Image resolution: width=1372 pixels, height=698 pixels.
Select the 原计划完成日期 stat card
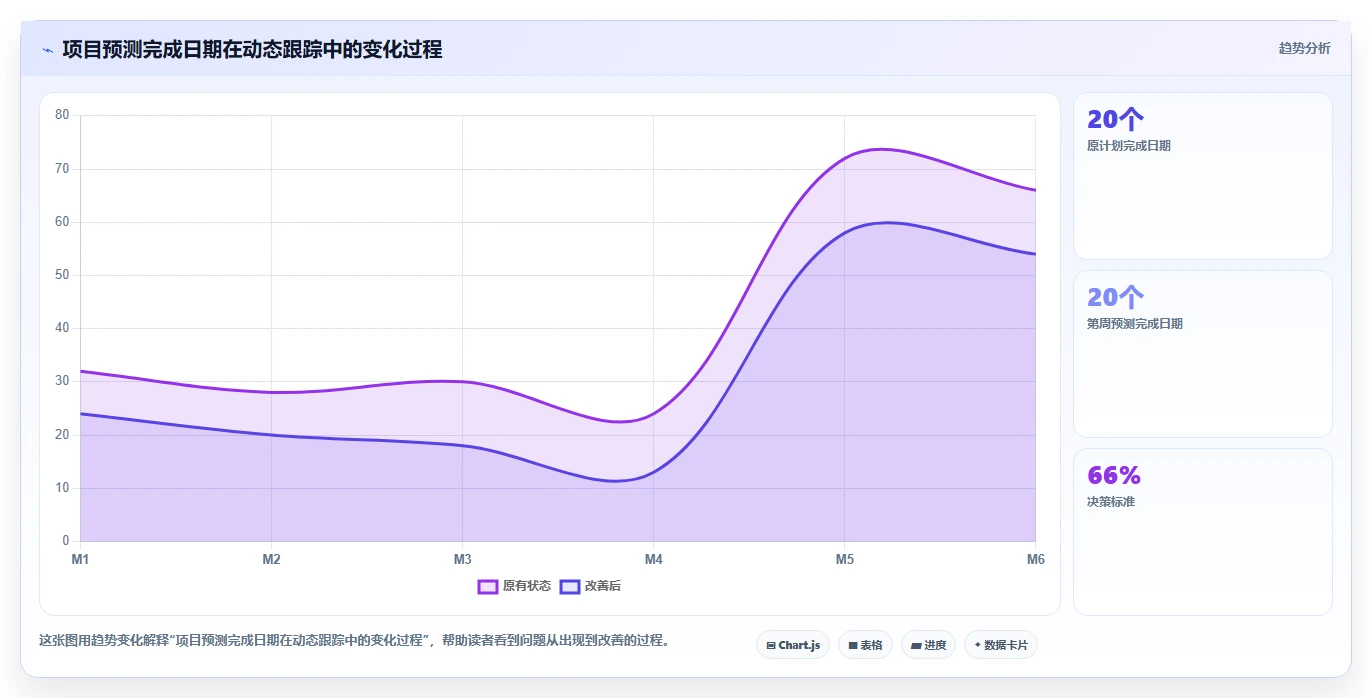tap(1202, 176)
